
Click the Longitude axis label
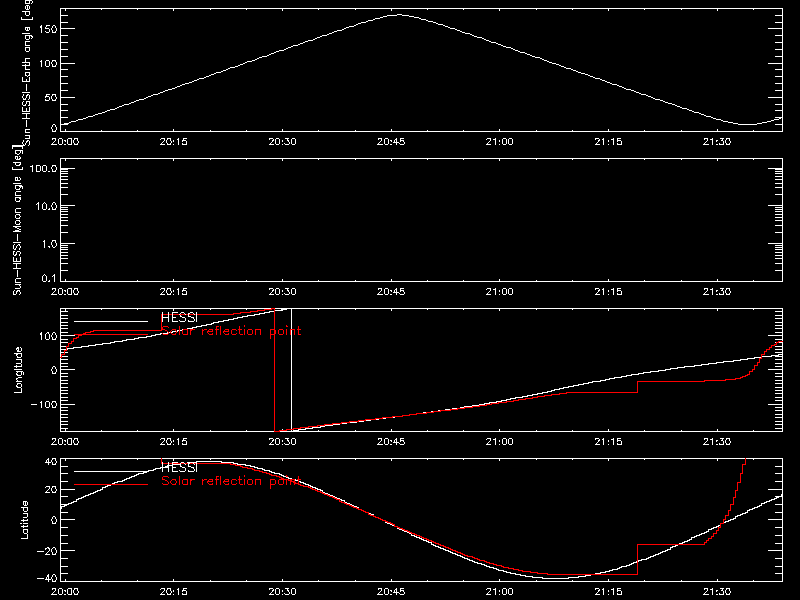[x=18, y=370]
